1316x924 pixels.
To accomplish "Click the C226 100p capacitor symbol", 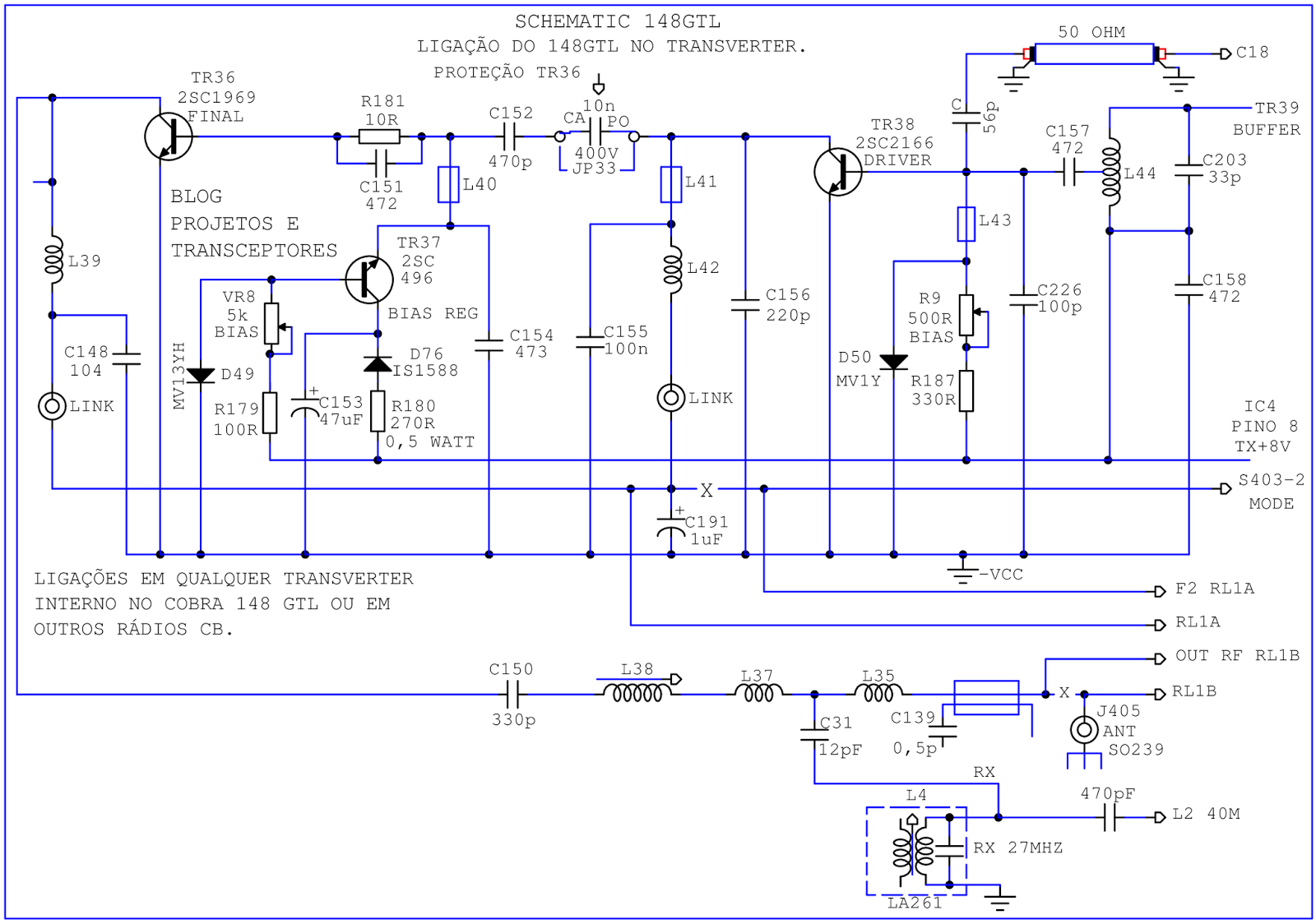I will (x=1023, y=299).
